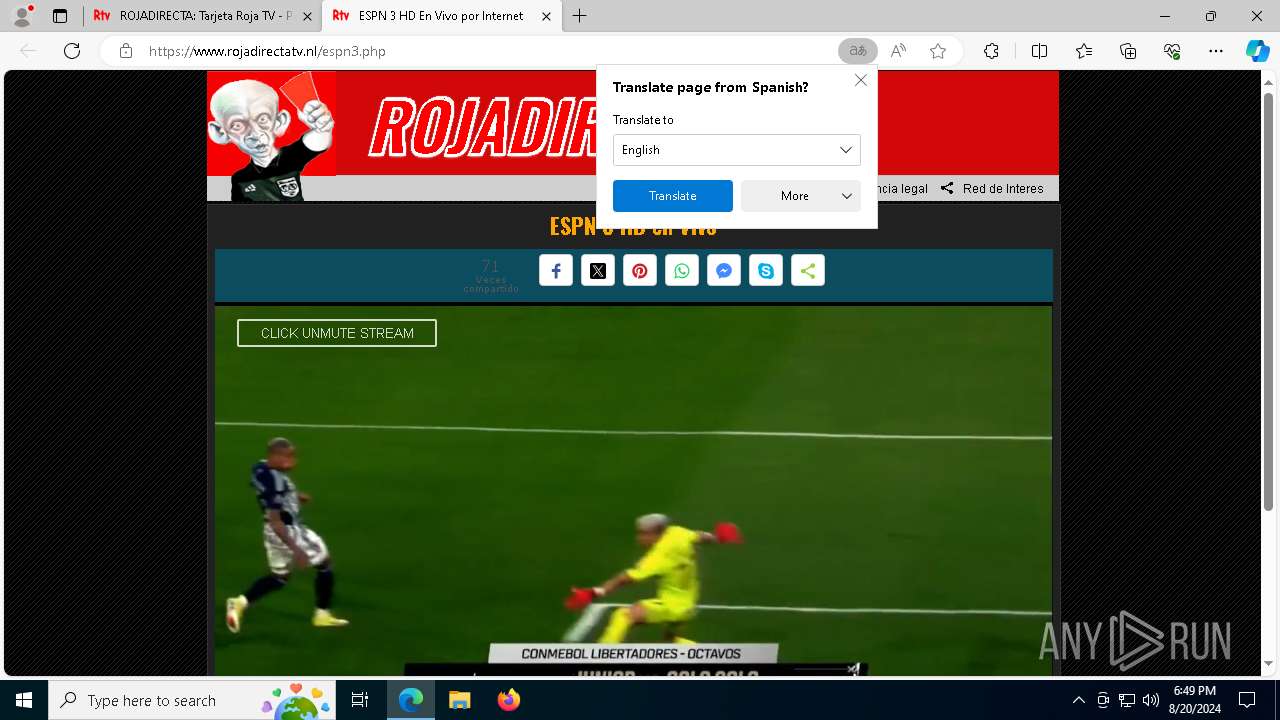Close the ROJADIRECTA tab
Screen dimensions: 1280x720
click(x=307, y=16)
